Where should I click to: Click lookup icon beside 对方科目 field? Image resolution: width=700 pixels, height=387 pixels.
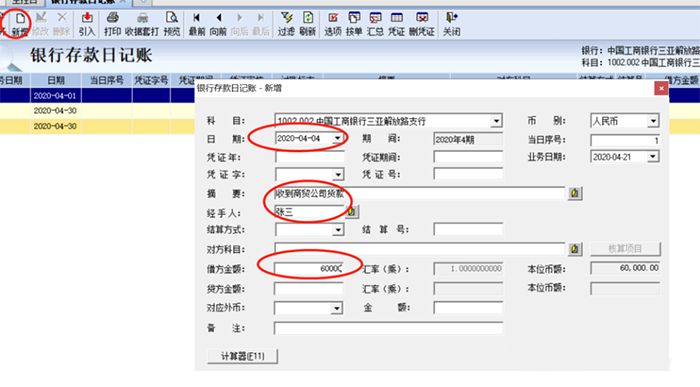point(575,249)
